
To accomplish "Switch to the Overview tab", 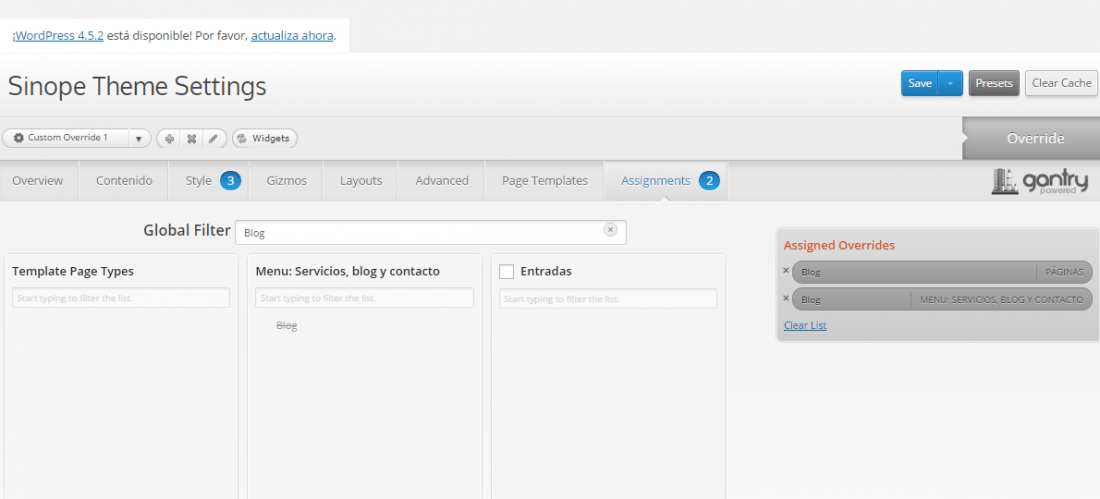I will click(x=38, y=181).
